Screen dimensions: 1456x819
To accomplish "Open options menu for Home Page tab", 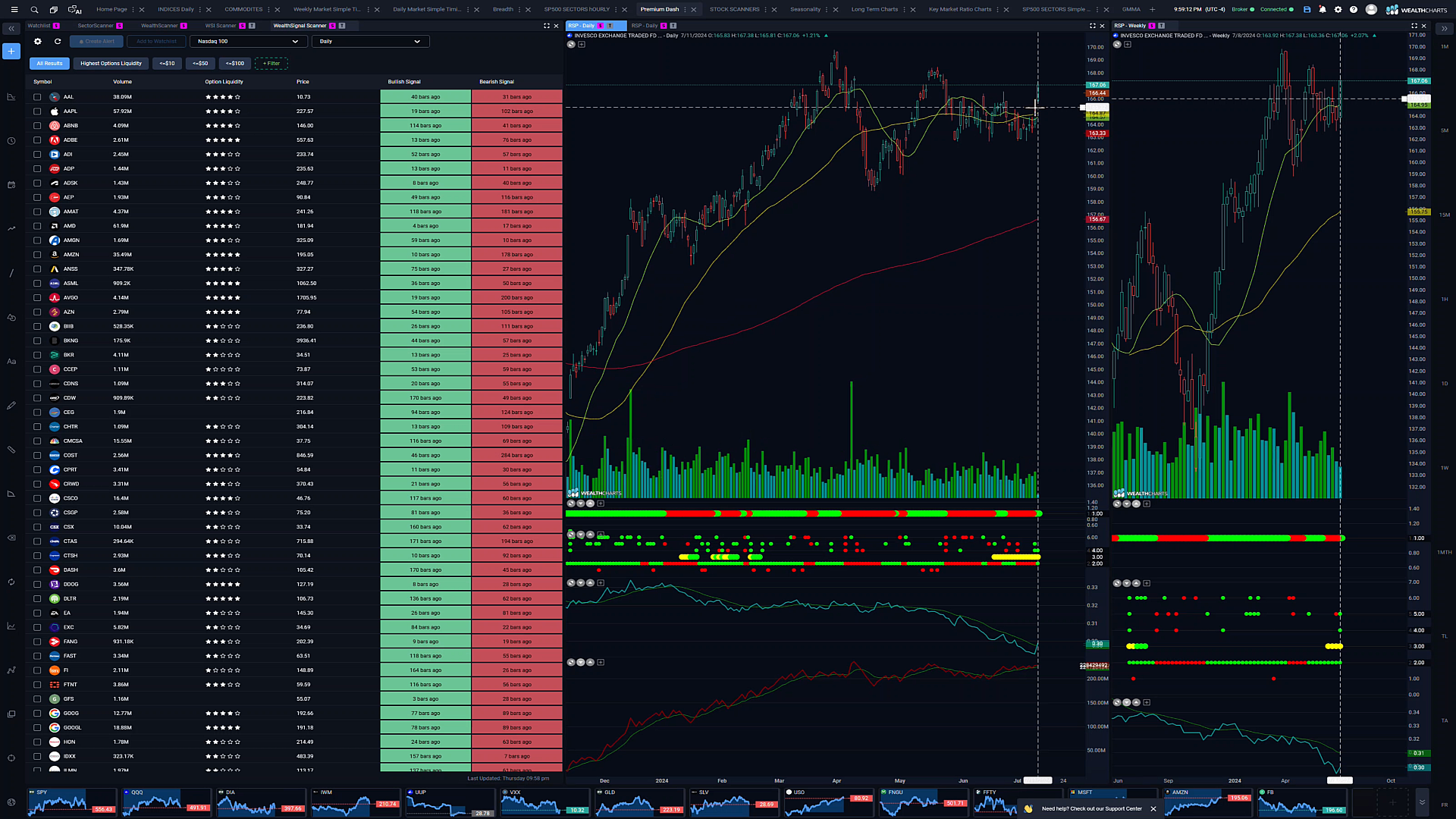I will tap(133, 10).
